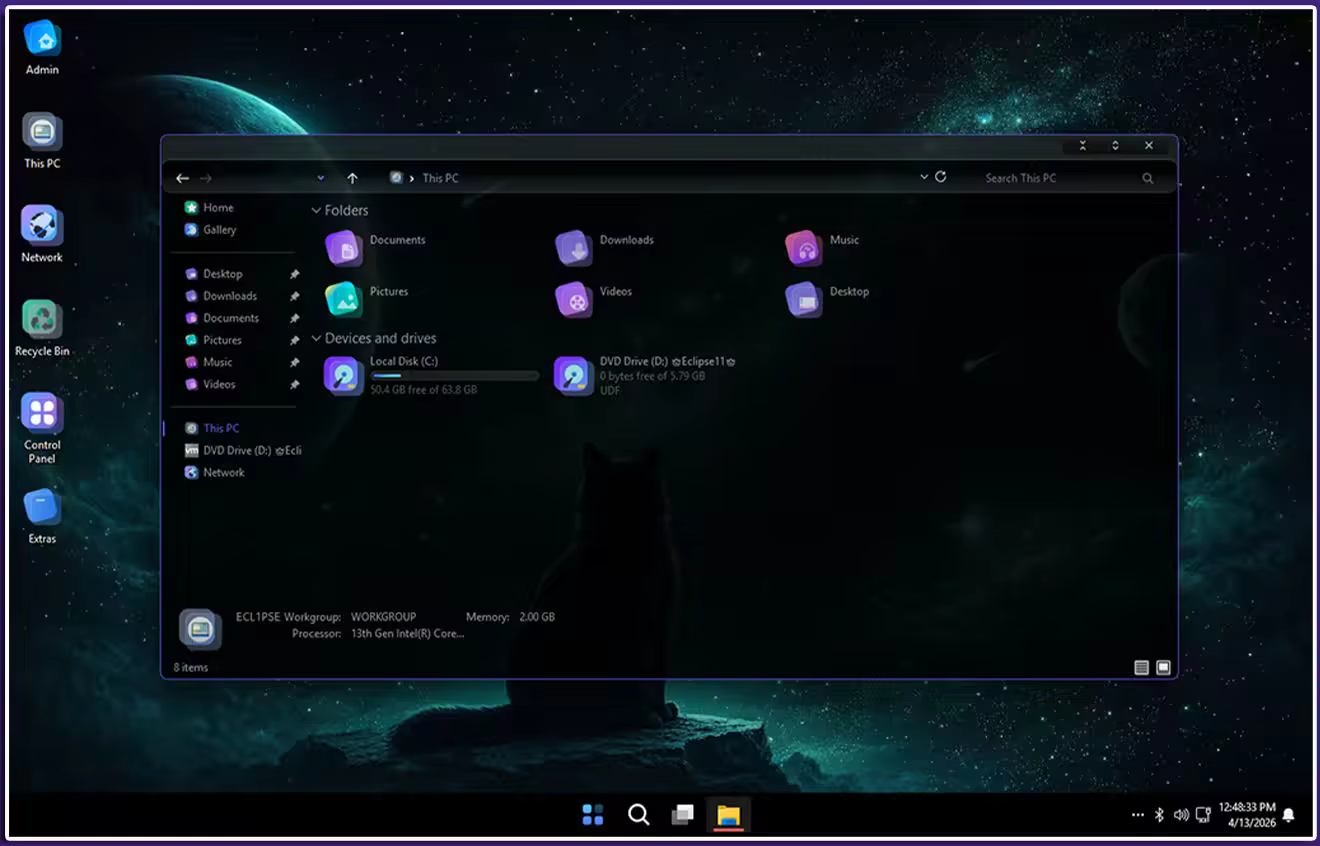Image resolution: width=1320 pixels, height=846 pixels.
Task: Open the Documents folder icon
Action: tap(344, 248)
